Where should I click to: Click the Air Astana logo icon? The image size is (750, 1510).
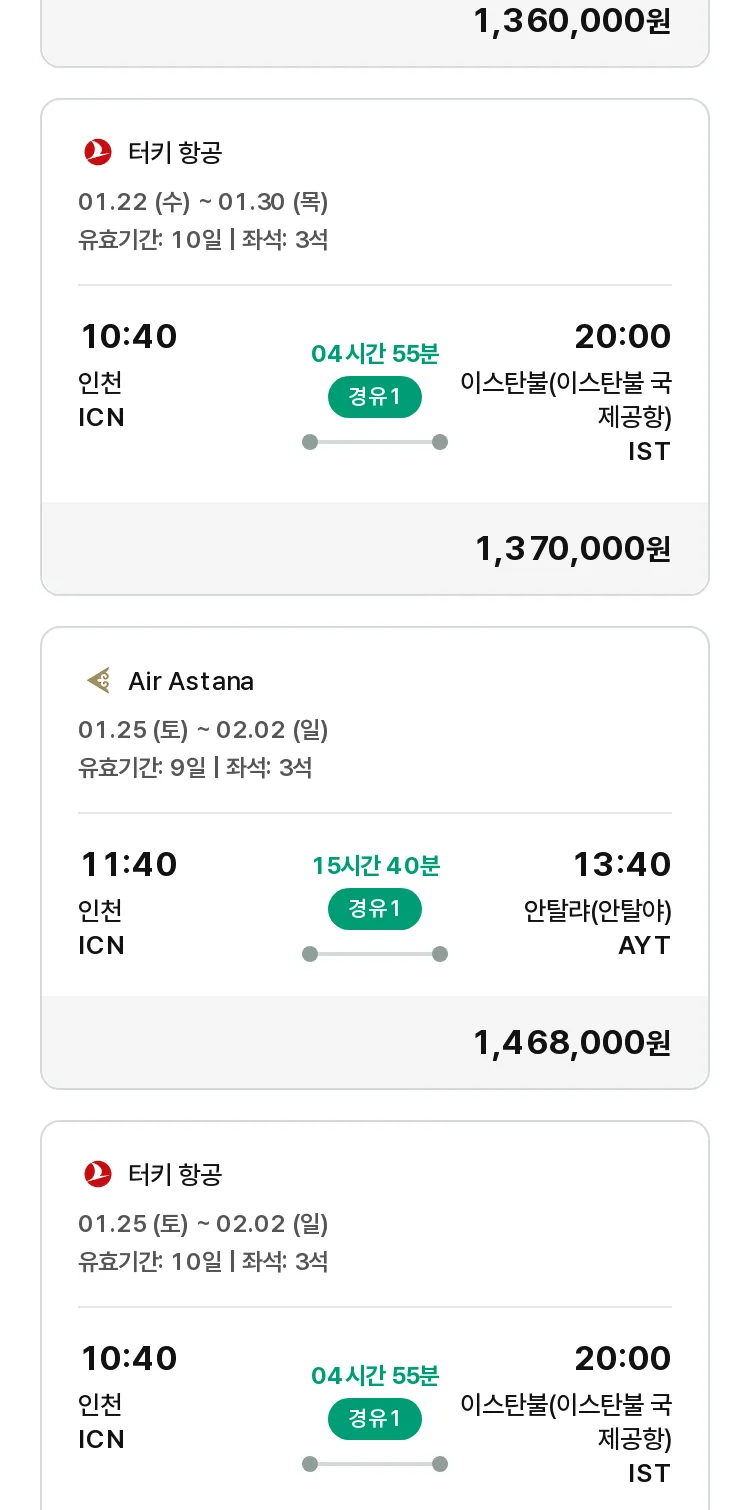coord(98,681)
